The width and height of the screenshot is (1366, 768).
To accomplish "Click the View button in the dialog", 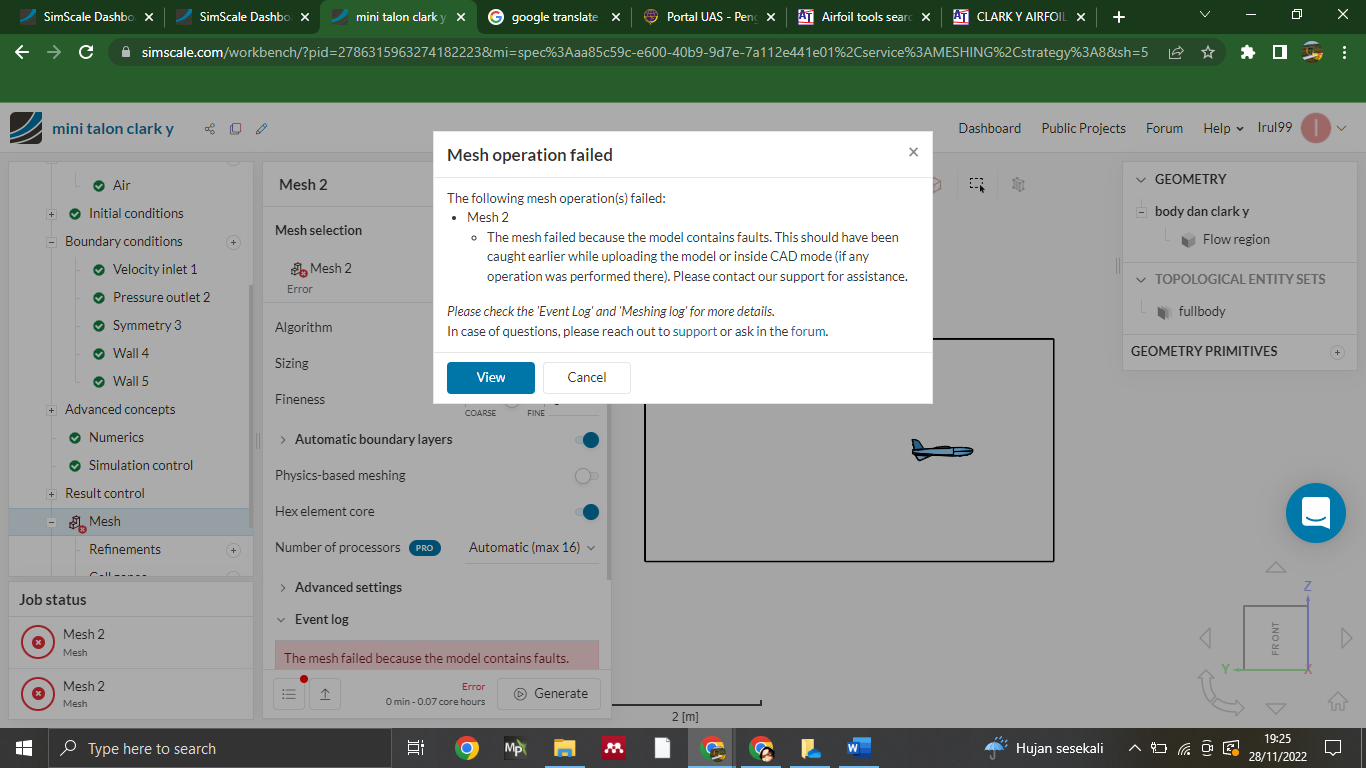I will coord(491,377).
